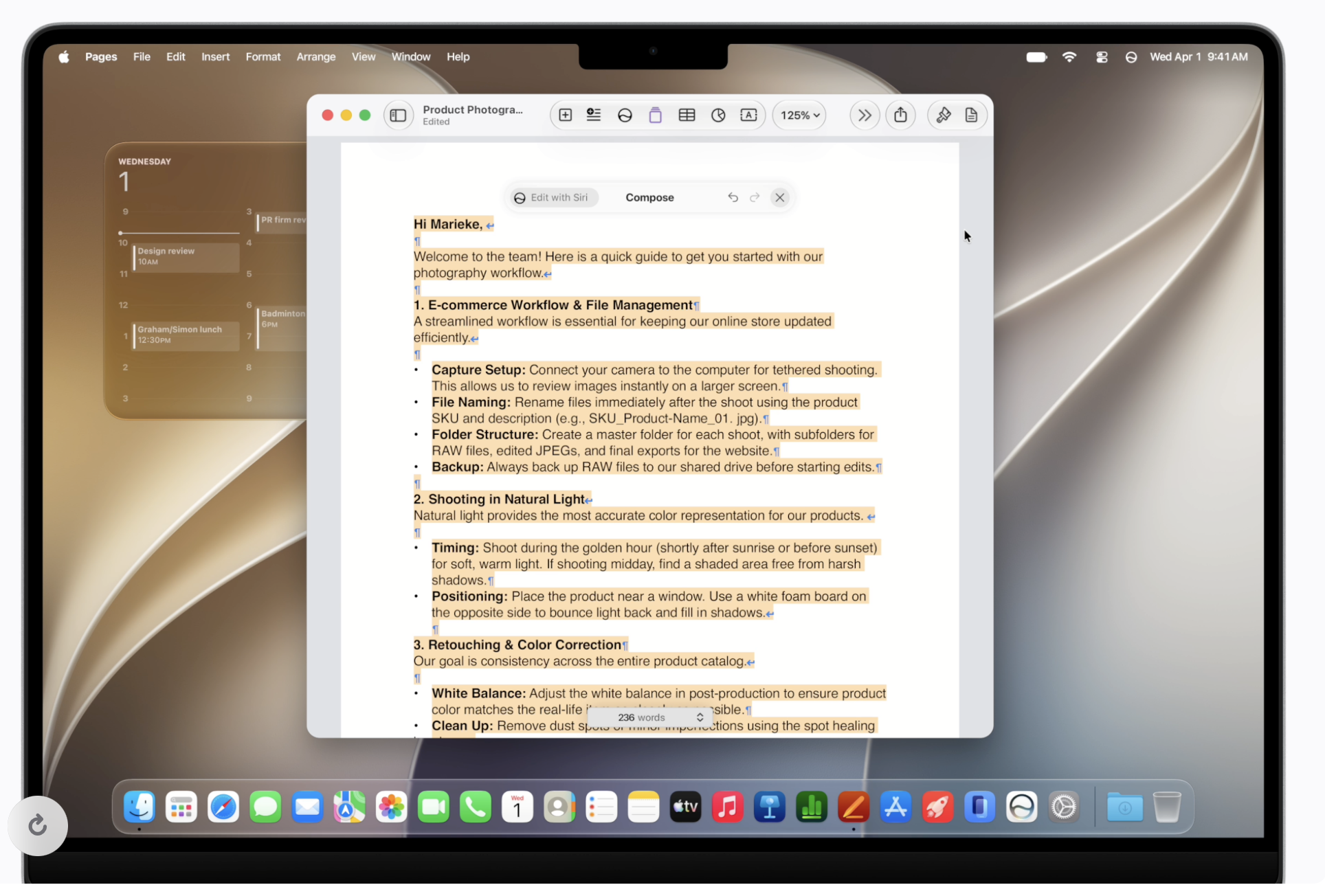Open the Pages menu

pyautogui.click(x=101, y=57)
